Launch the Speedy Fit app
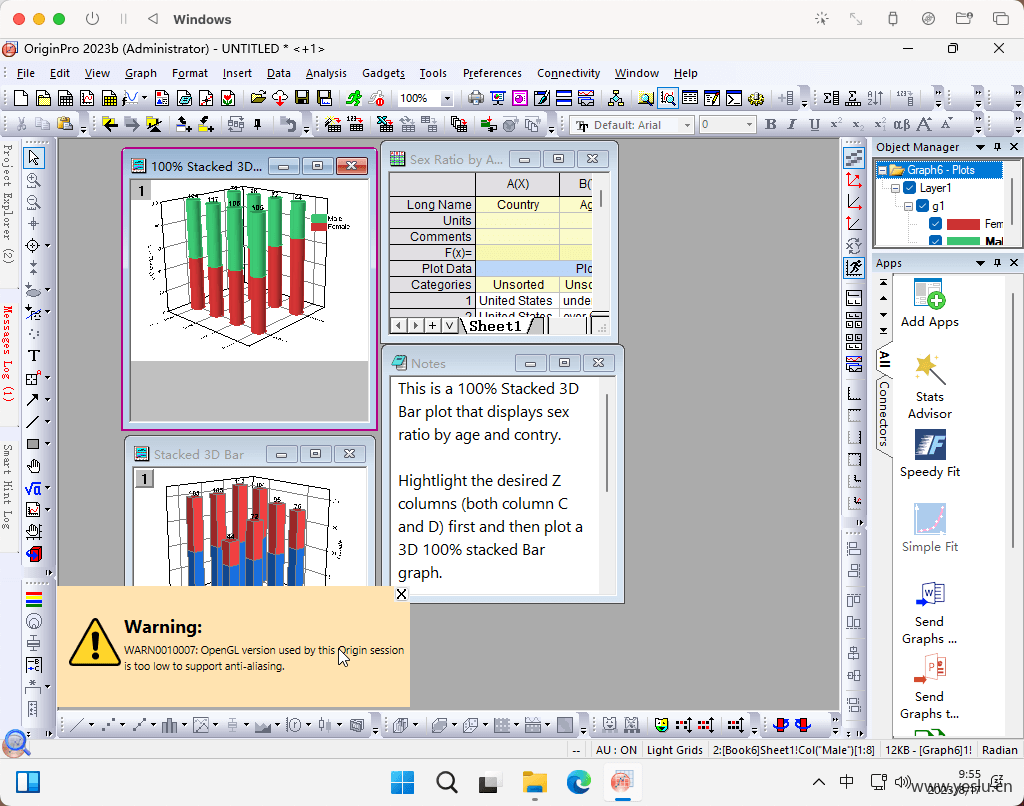 coord(929,453)
